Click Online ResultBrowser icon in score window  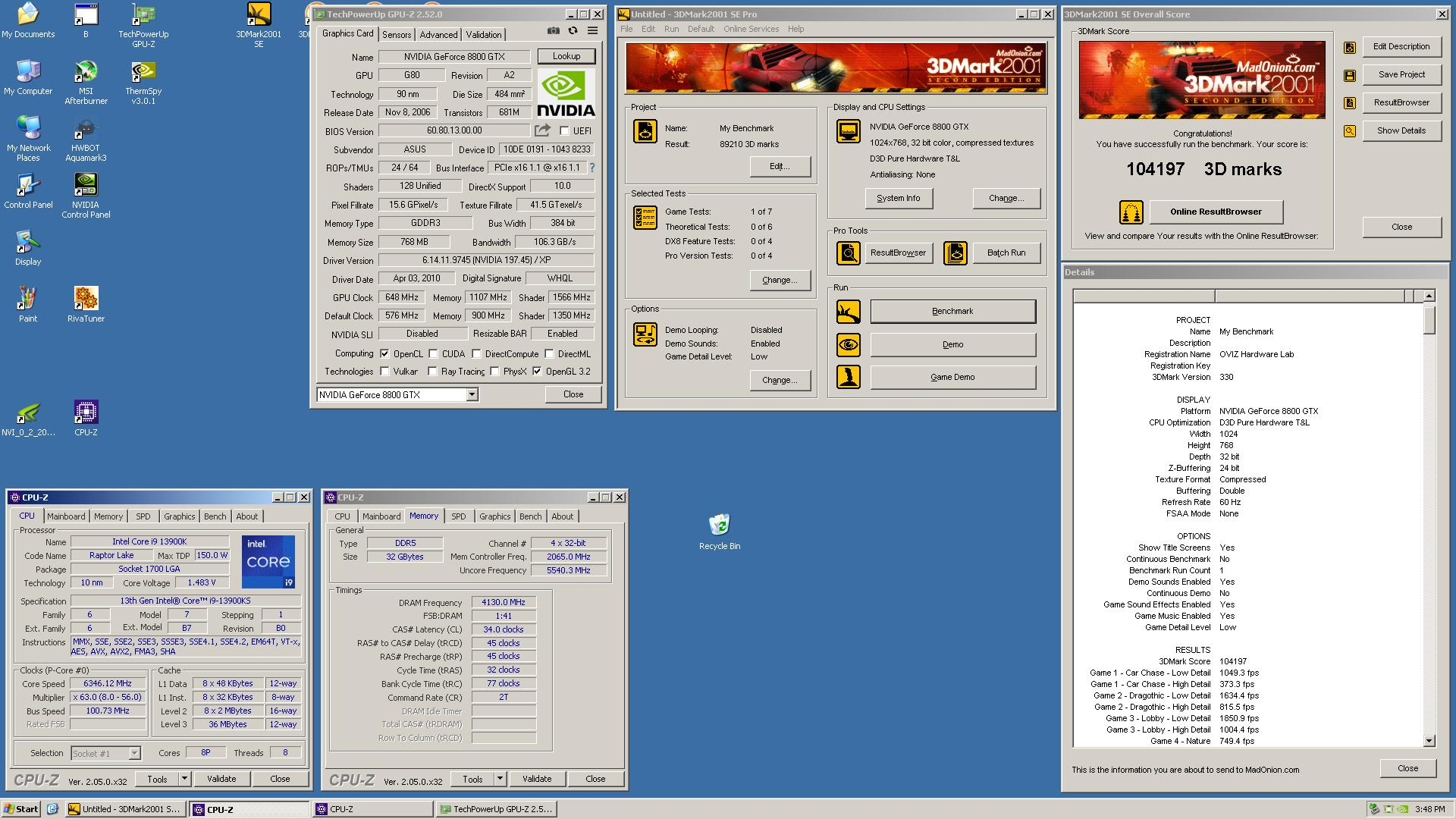pyautogui.click(x=1131, y=212)
